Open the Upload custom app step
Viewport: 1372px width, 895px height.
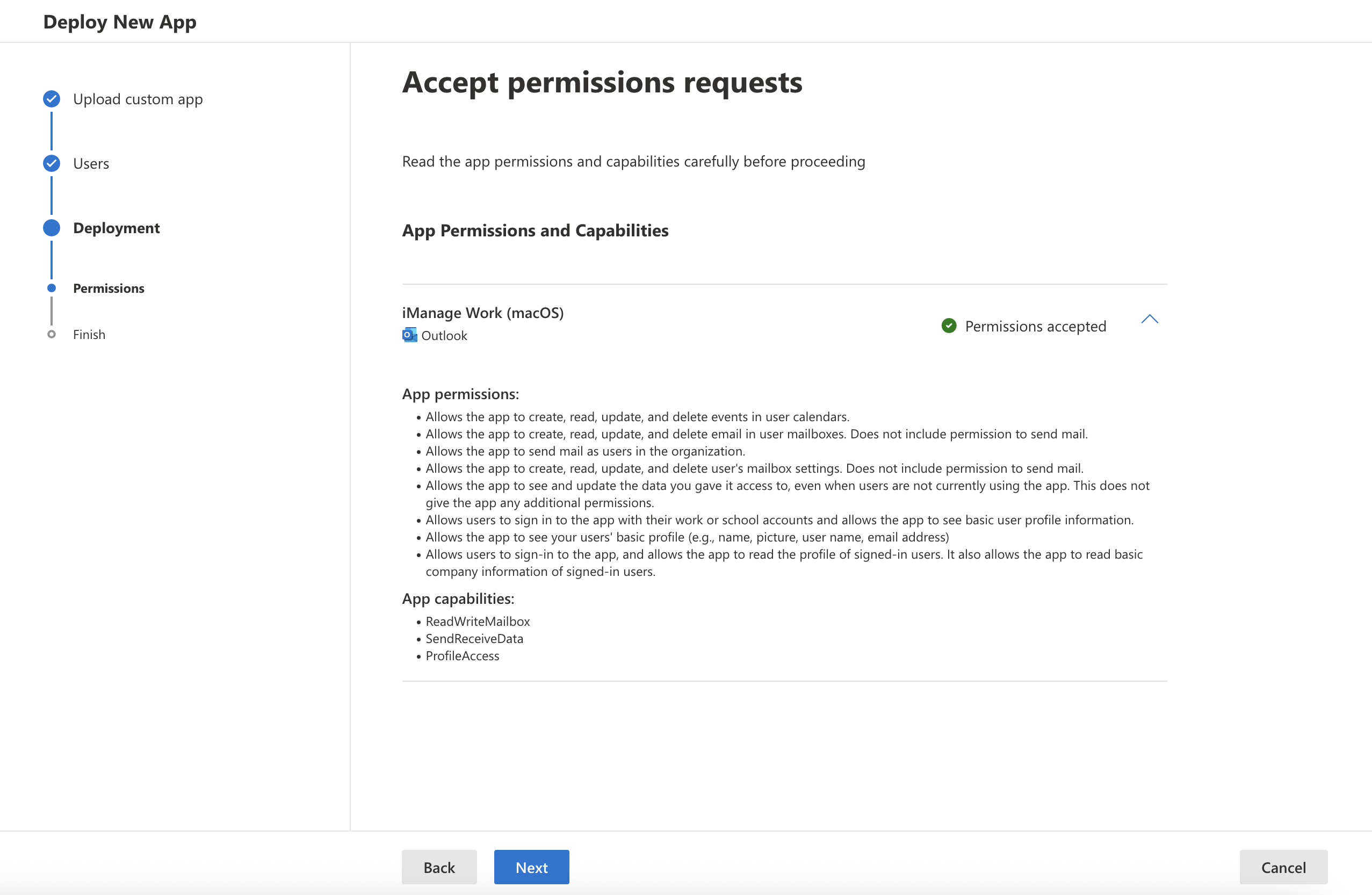138,99
